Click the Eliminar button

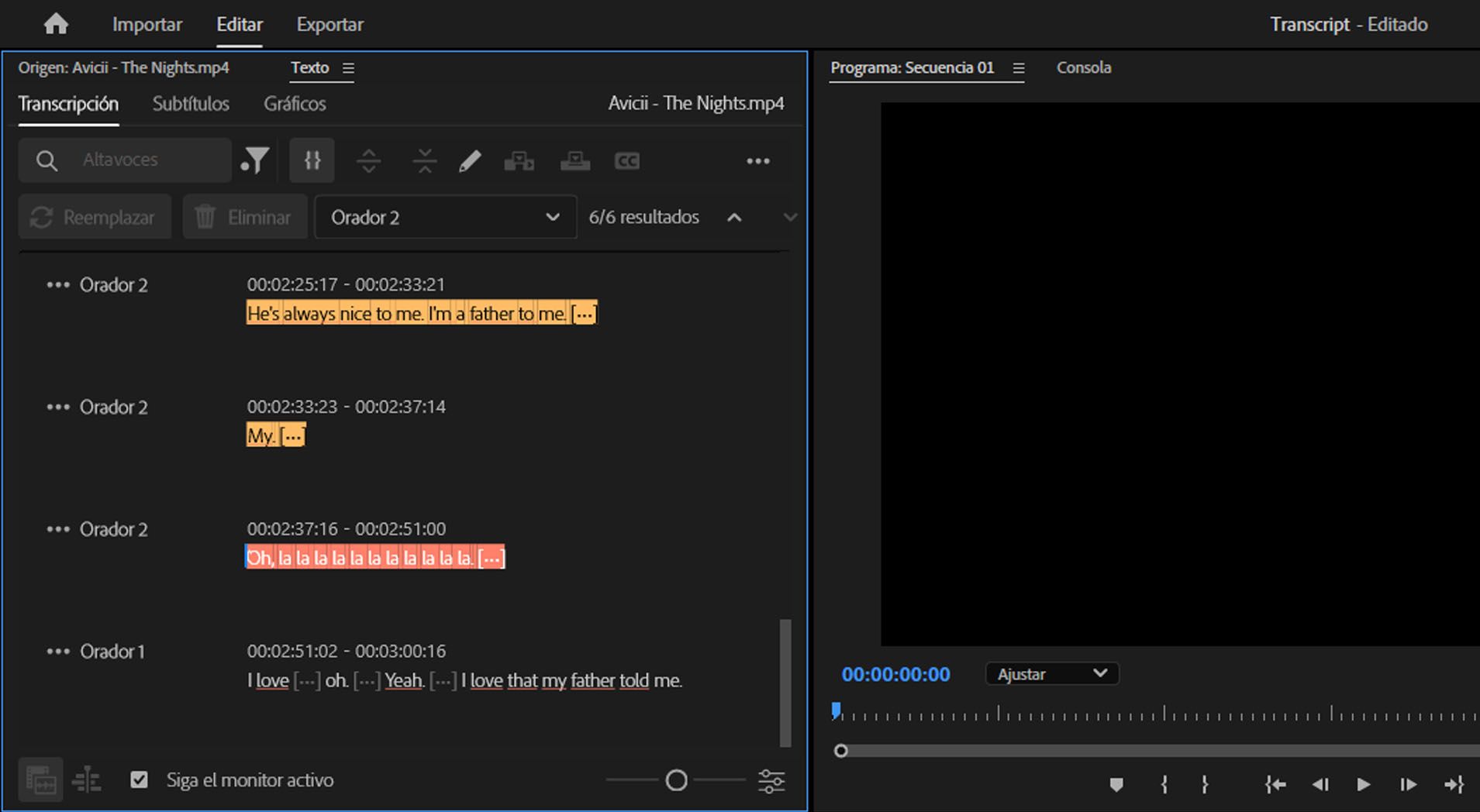245,217
